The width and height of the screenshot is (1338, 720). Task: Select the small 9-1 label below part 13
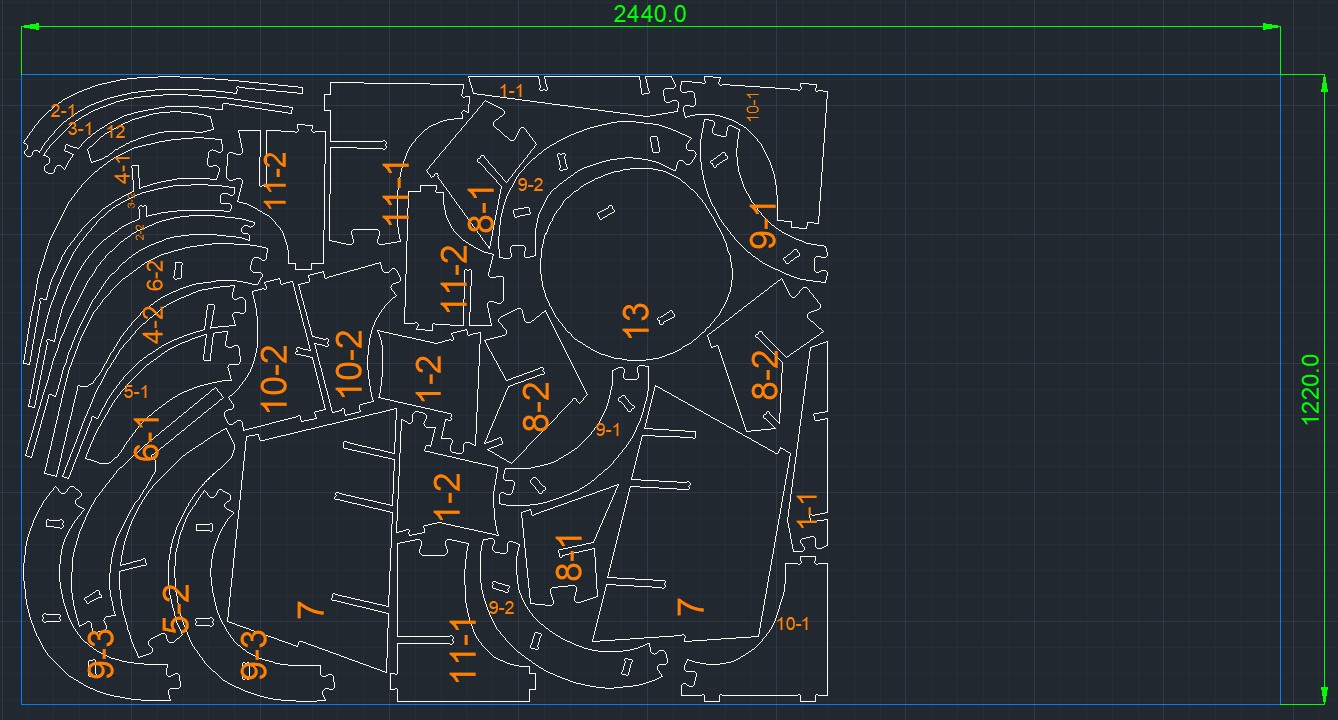pos(608,430)
